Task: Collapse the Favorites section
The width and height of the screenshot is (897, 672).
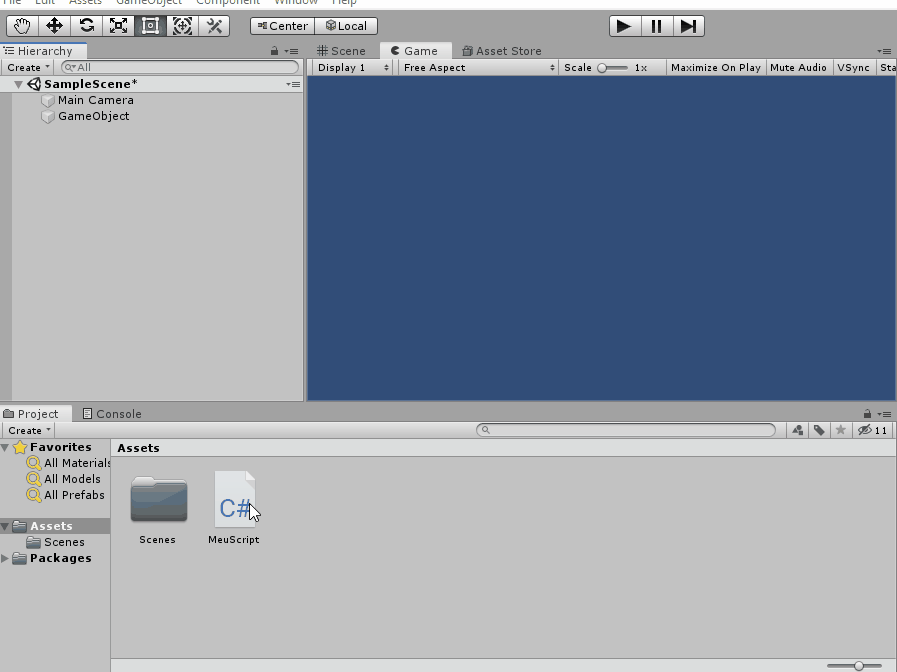Action: tap(5, 447)
